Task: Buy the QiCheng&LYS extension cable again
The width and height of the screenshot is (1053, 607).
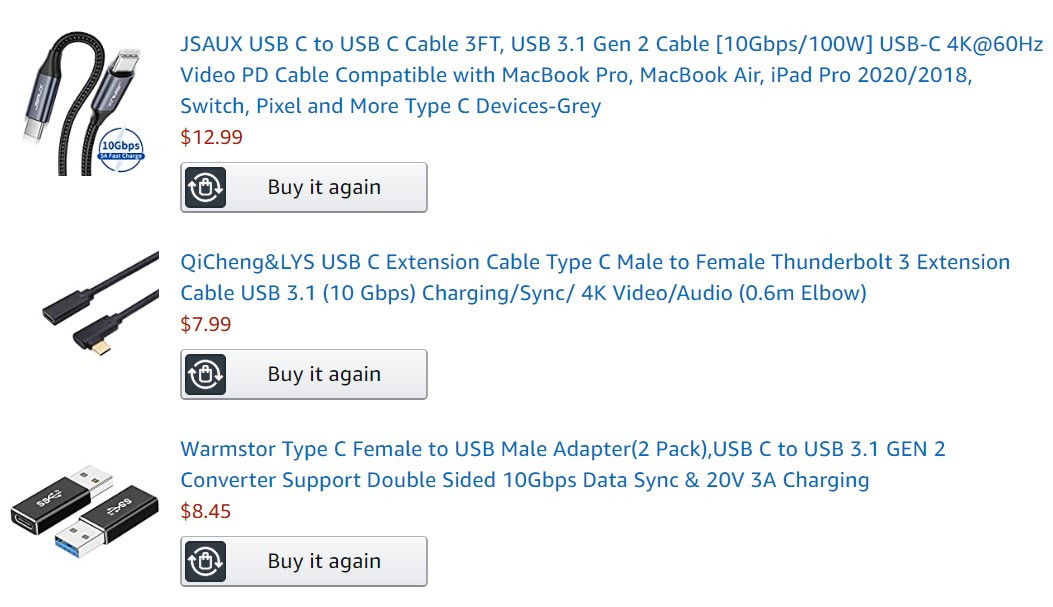Action: [304, 374]
